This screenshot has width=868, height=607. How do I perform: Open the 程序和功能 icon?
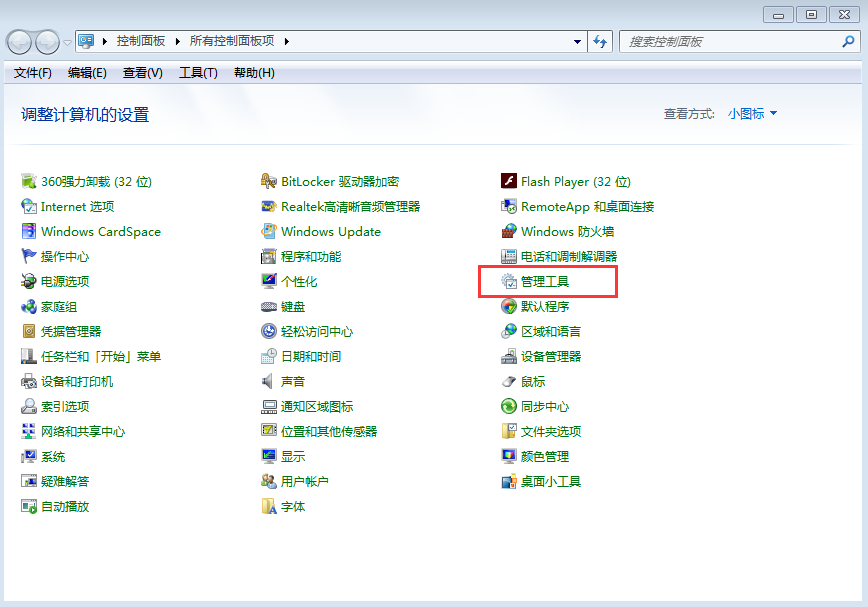[268, 256]
